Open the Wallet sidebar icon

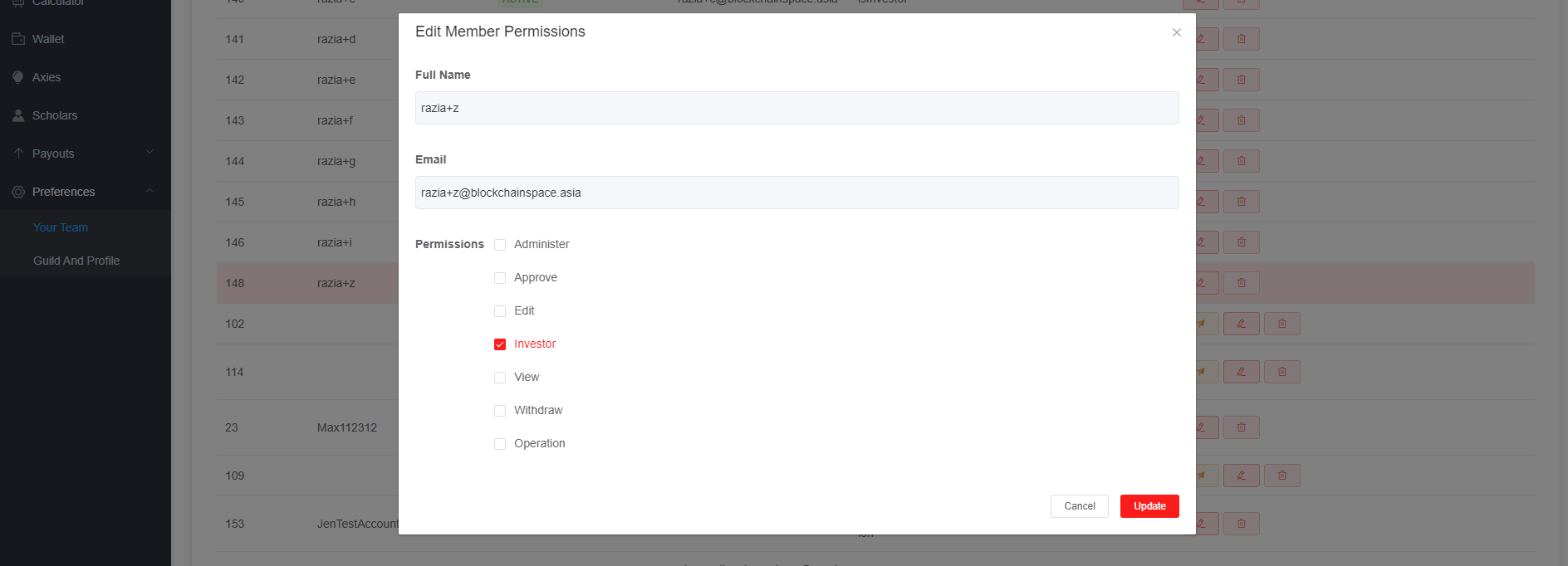tap(18, 39)
